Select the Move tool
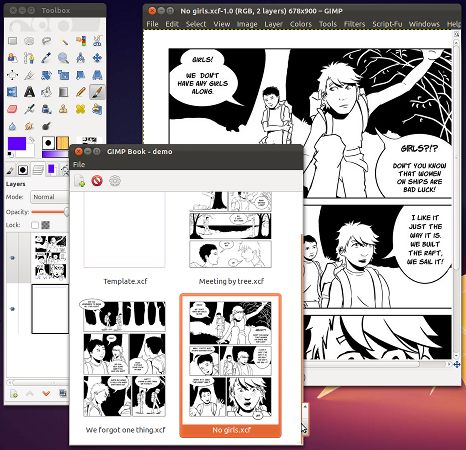Image resolution: width=466 pixels, height=450 pixels. pos(97,58)
